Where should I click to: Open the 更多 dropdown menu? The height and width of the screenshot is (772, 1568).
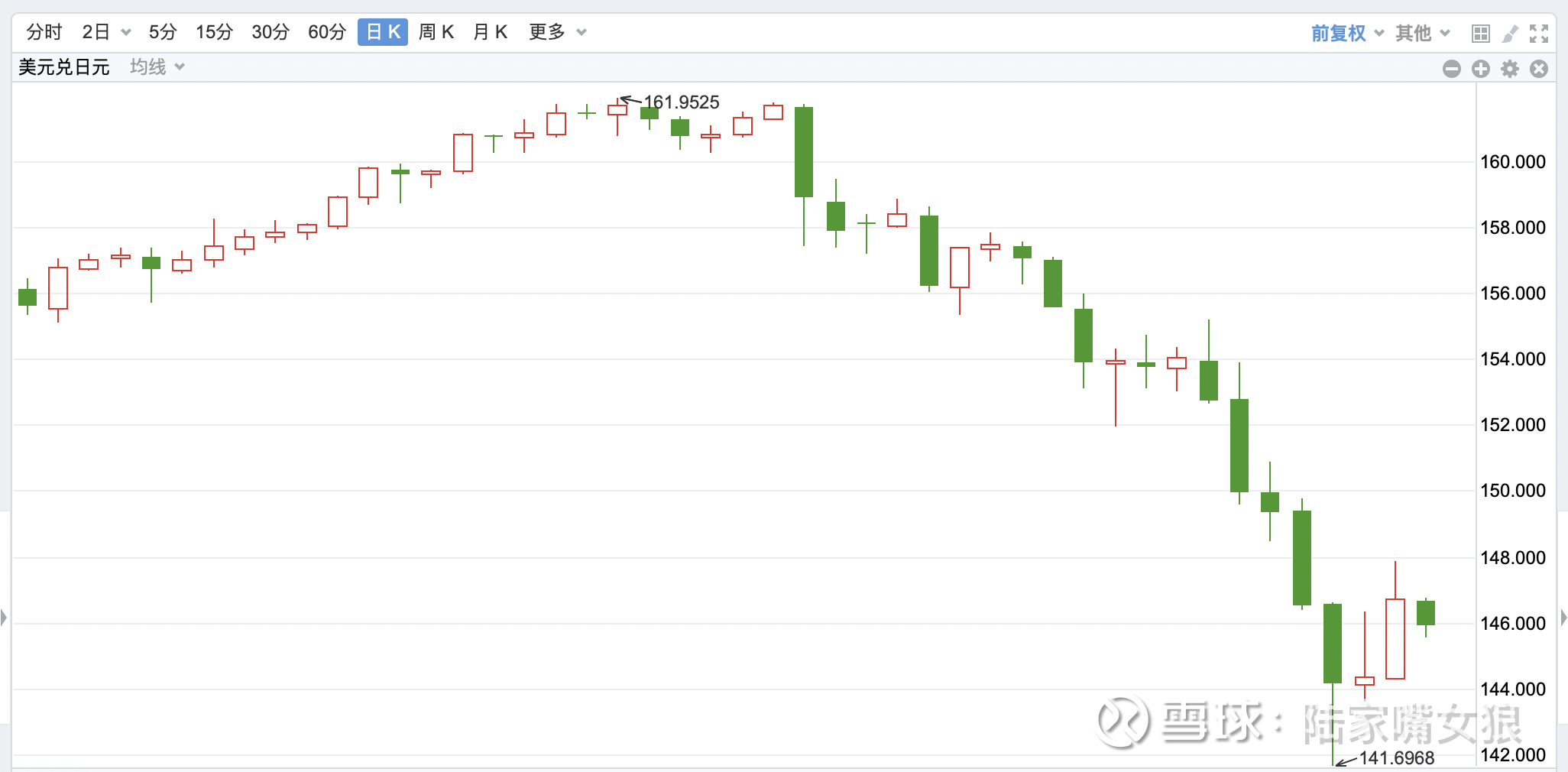pos(557,32)
